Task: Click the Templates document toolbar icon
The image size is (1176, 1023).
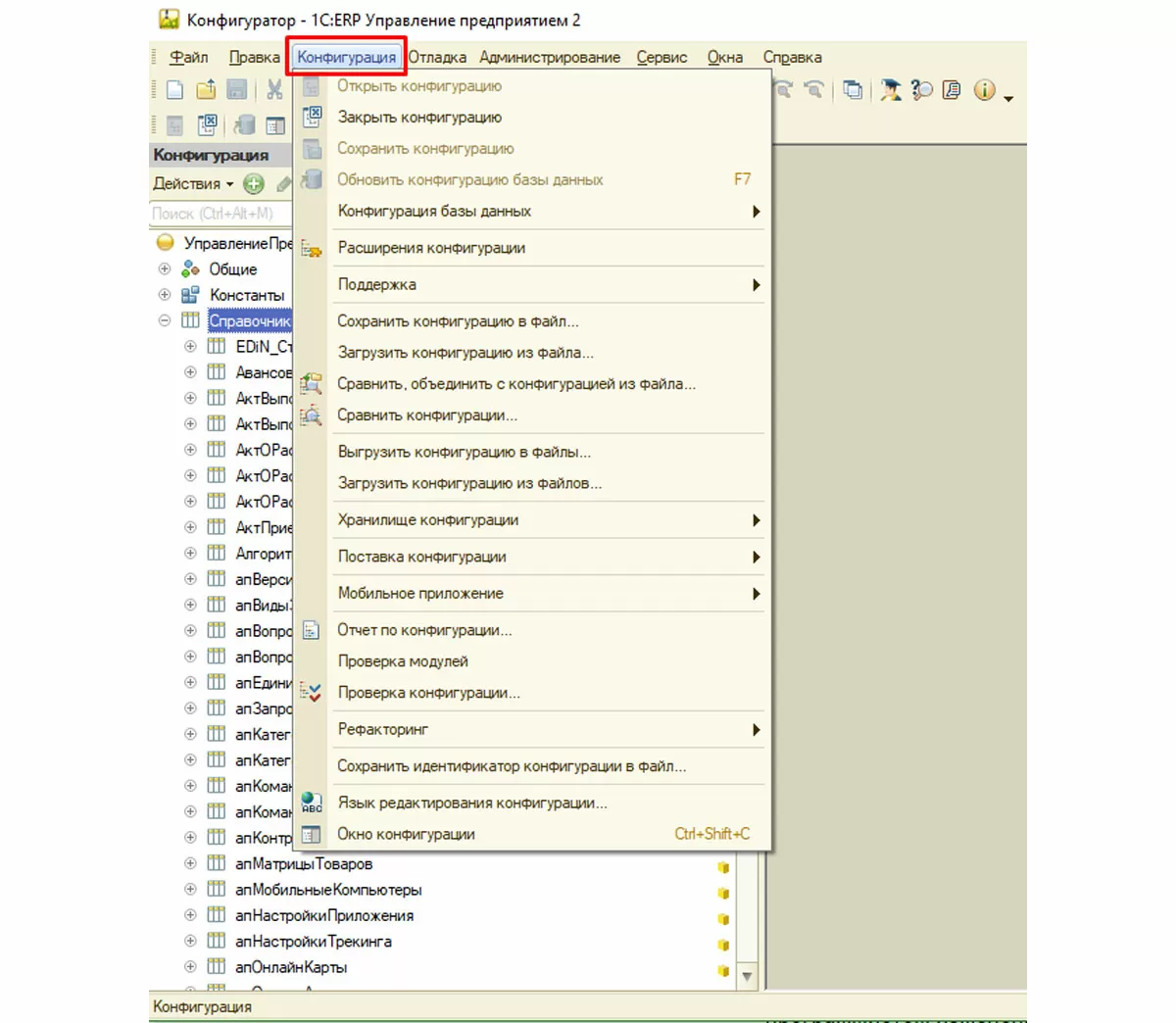Action: point(951,90)
